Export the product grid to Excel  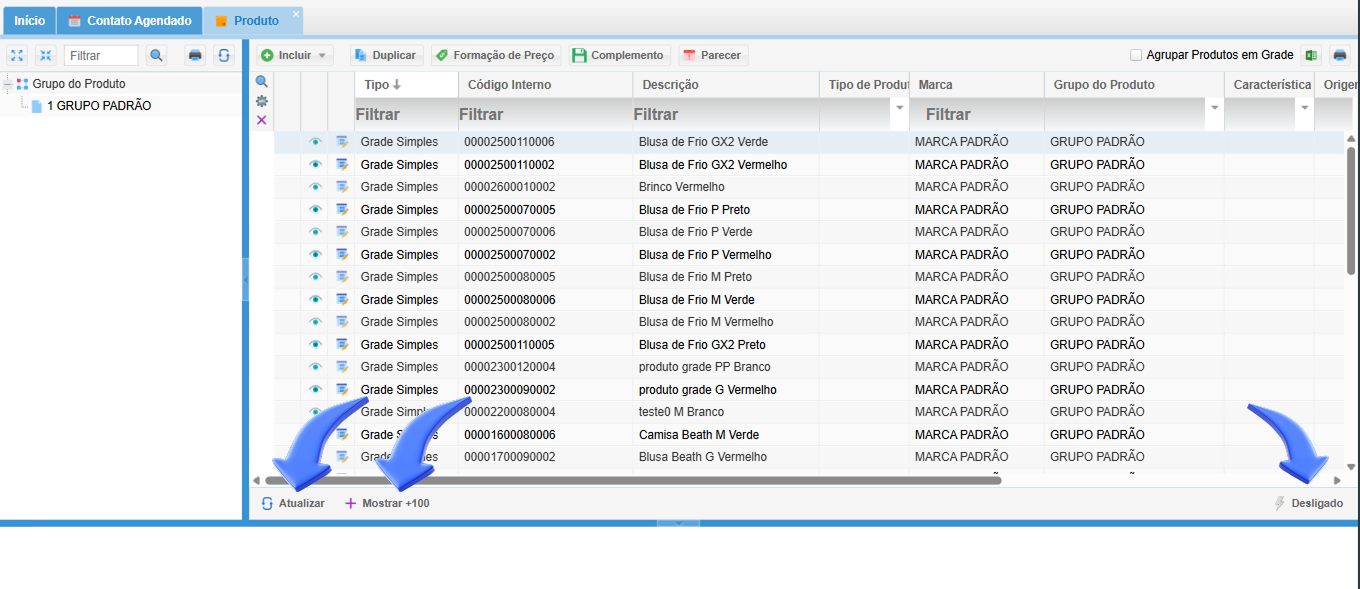click(x=1310, y=55)
